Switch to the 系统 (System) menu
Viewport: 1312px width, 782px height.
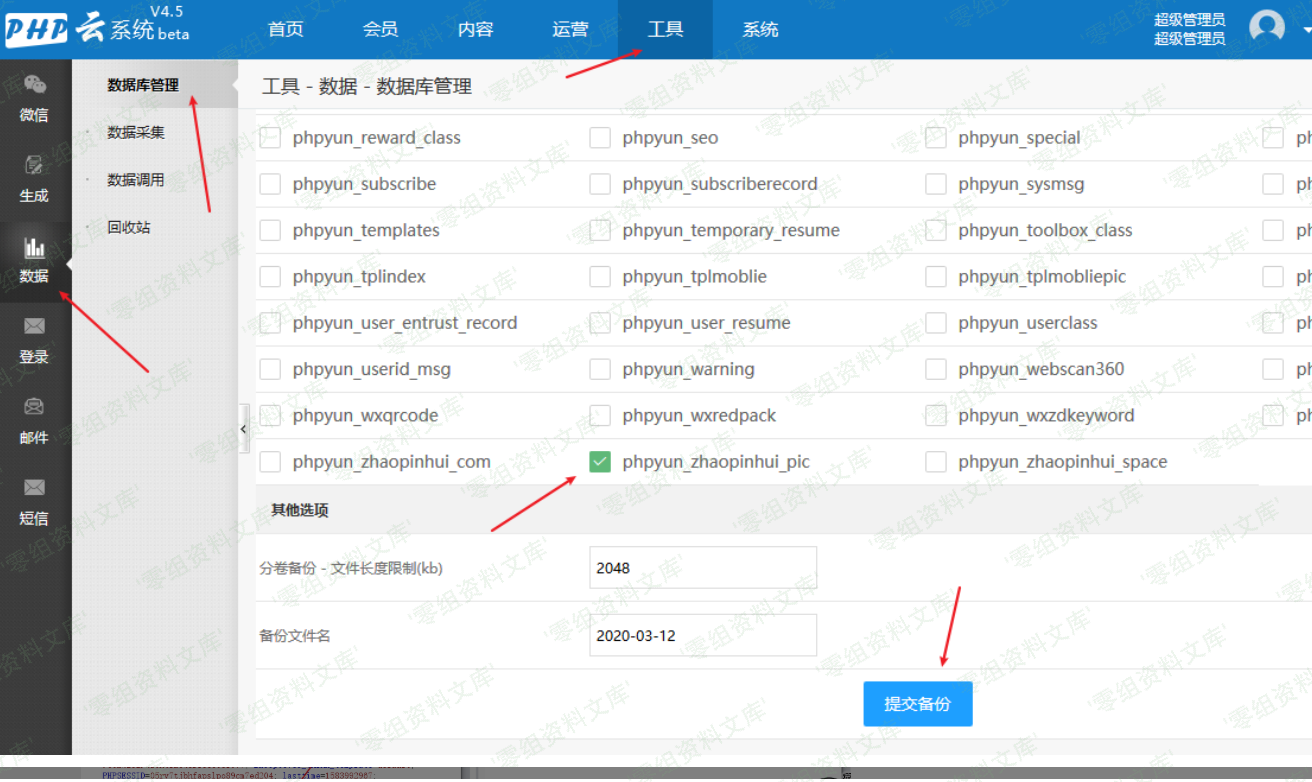coord(760,29)
